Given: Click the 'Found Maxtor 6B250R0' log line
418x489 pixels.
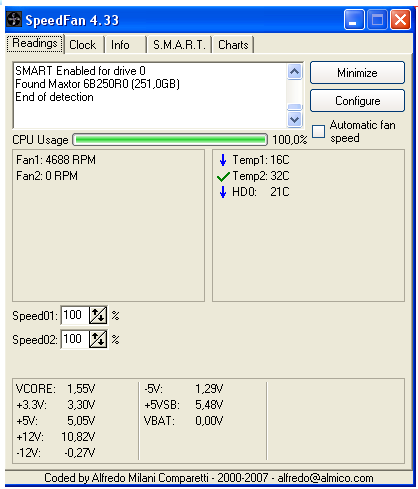Looking at the screenshot, I should [97, 84].
